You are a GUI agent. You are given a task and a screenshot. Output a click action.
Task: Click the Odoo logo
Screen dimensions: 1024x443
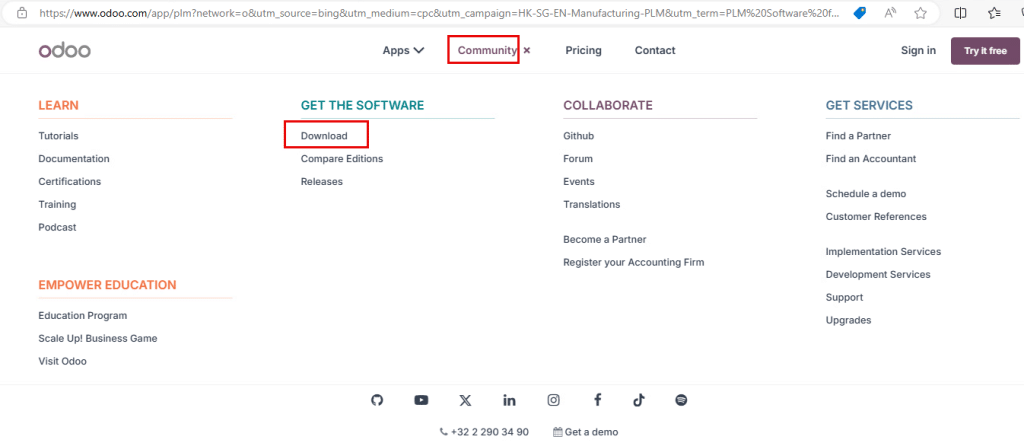[65, 50]
